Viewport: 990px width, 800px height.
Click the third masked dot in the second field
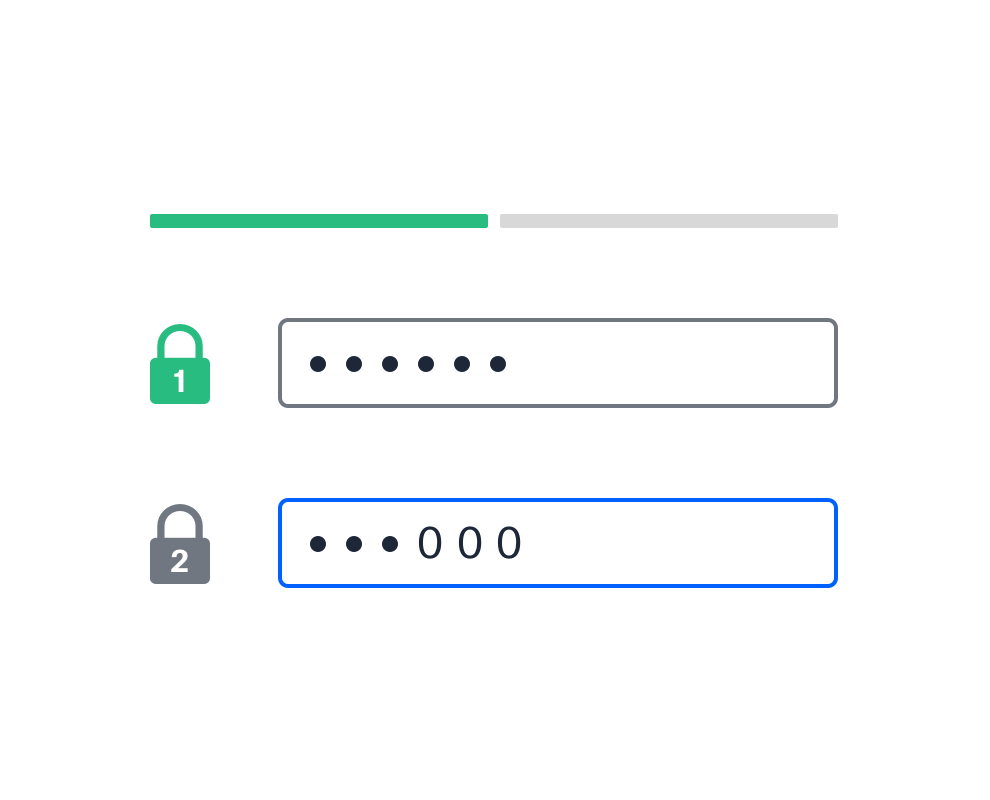(390, 544)
